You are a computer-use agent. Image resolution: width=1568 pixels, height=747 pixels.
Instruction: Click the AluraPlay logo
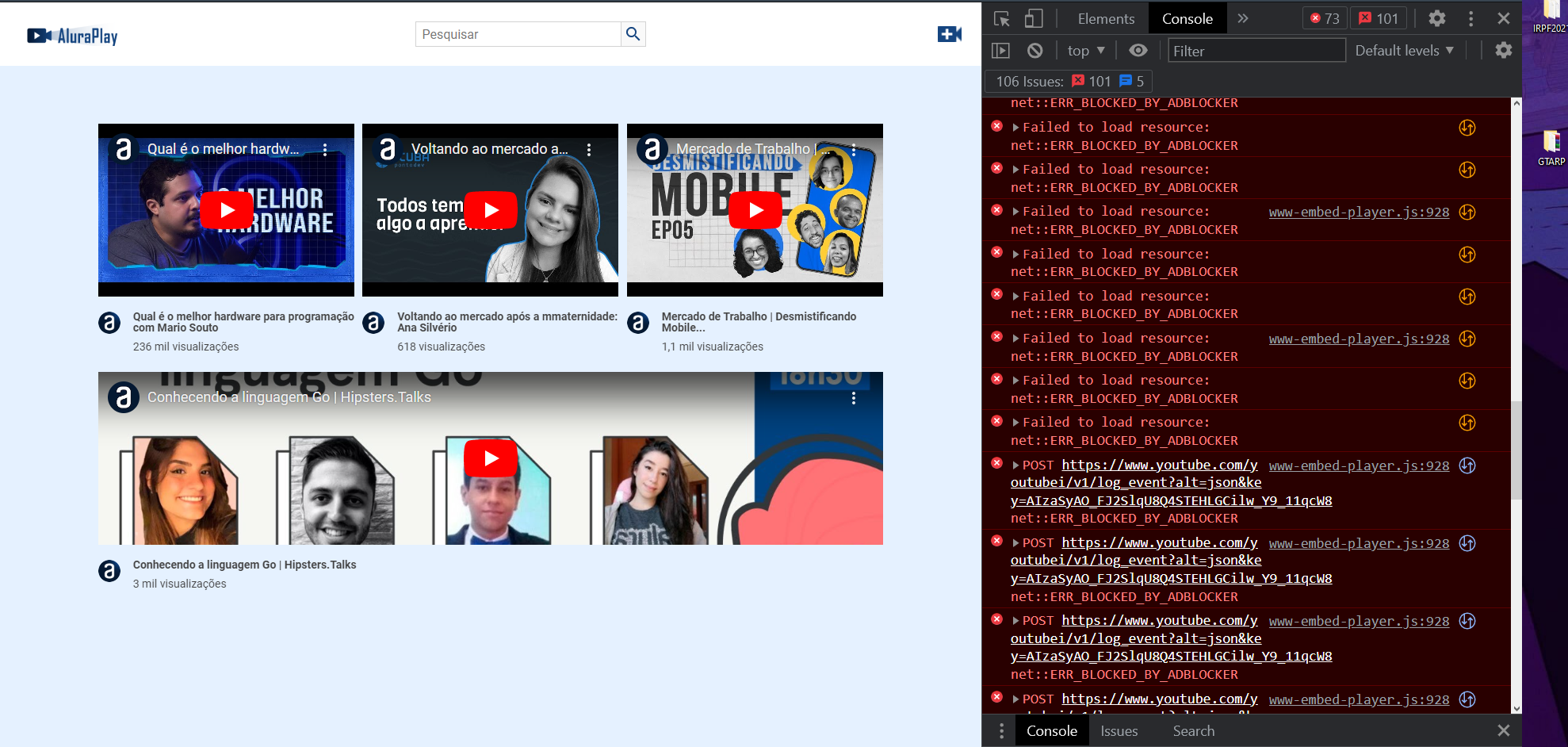tap(72, 36)
